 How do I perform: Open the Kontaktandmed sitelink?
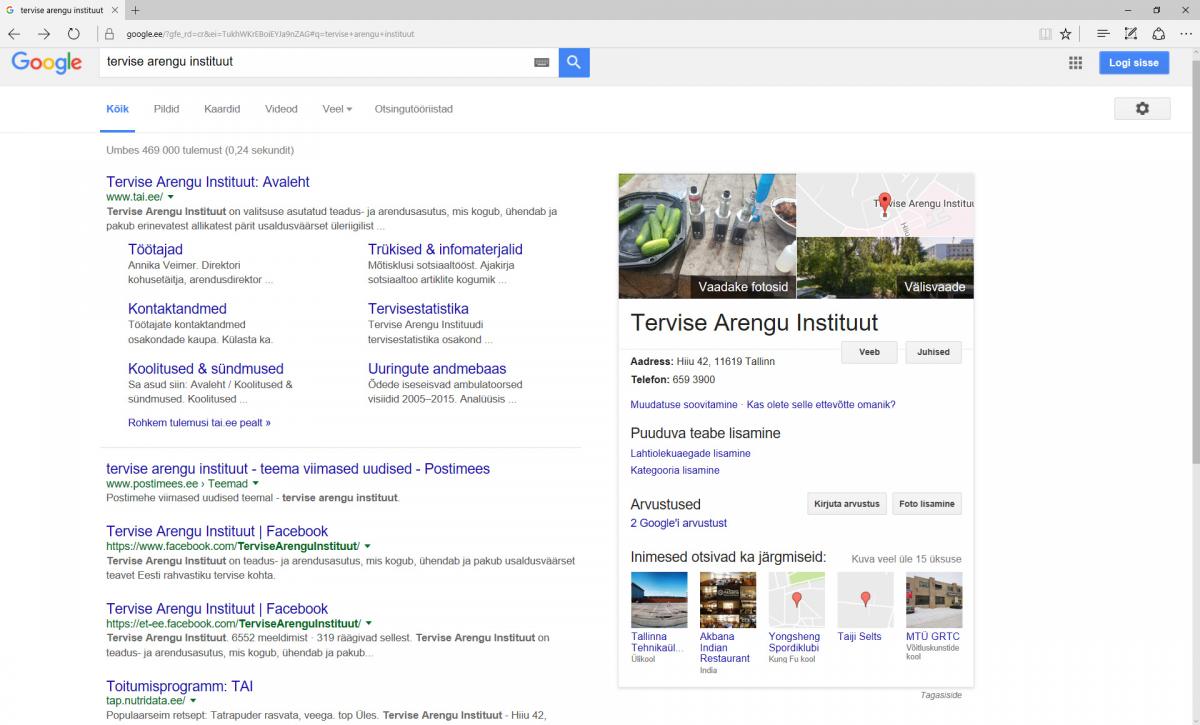coord(177,309)
